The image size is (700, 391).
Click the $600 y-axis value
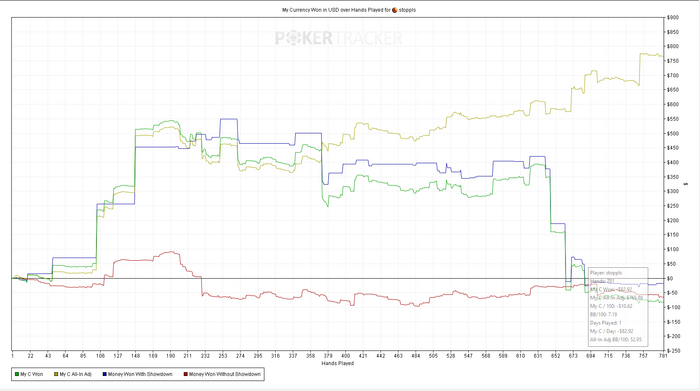click(673, 104)
